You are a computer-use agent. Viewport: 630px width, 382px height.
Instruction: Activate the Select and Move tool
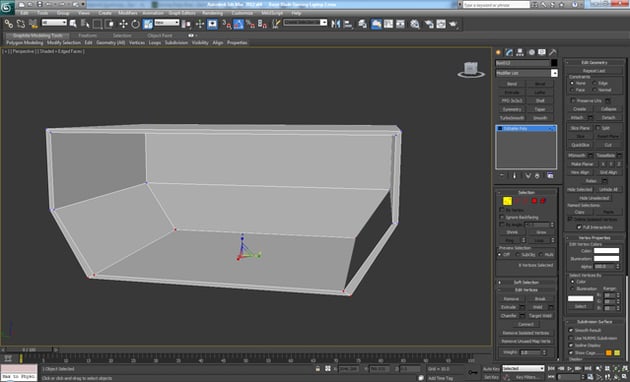click(123, 24)
